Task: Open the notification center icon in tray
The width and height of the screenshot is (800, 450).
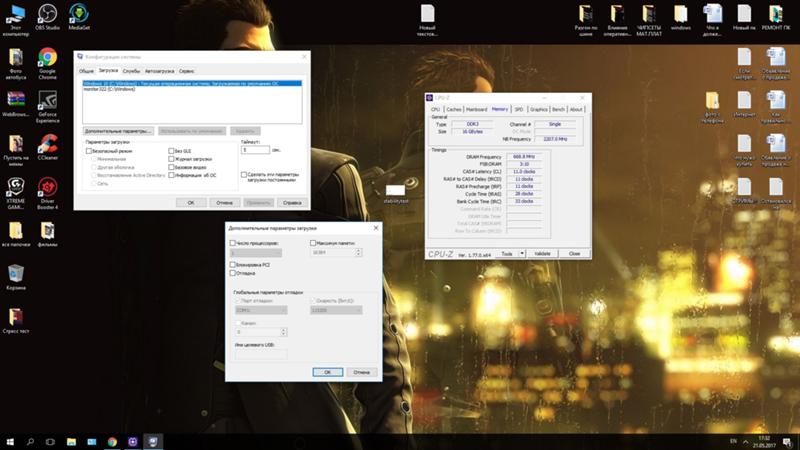Action: click(787, 442)
